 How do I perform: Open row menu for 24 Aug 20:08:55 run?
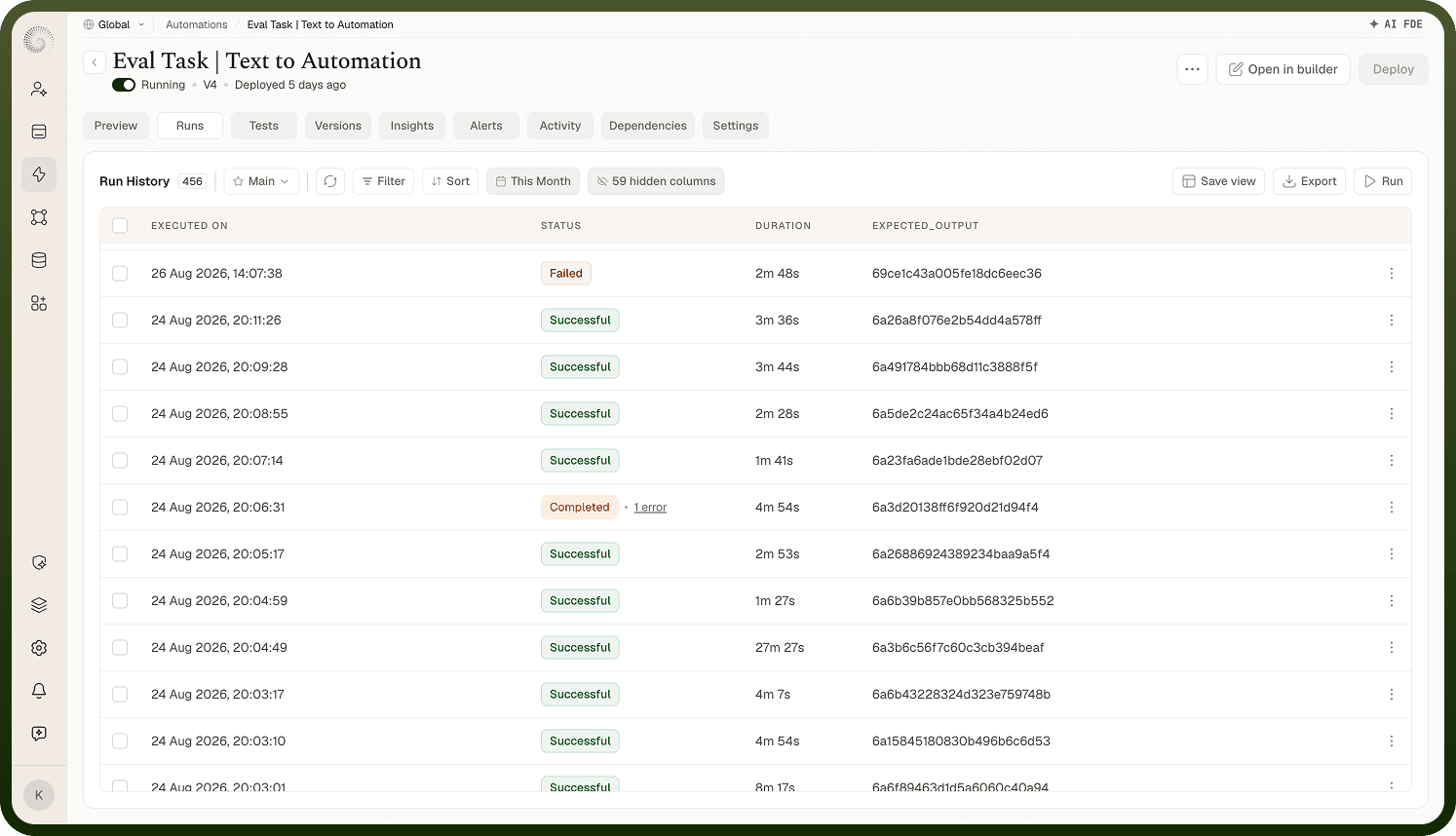(x=1391, y=414)
